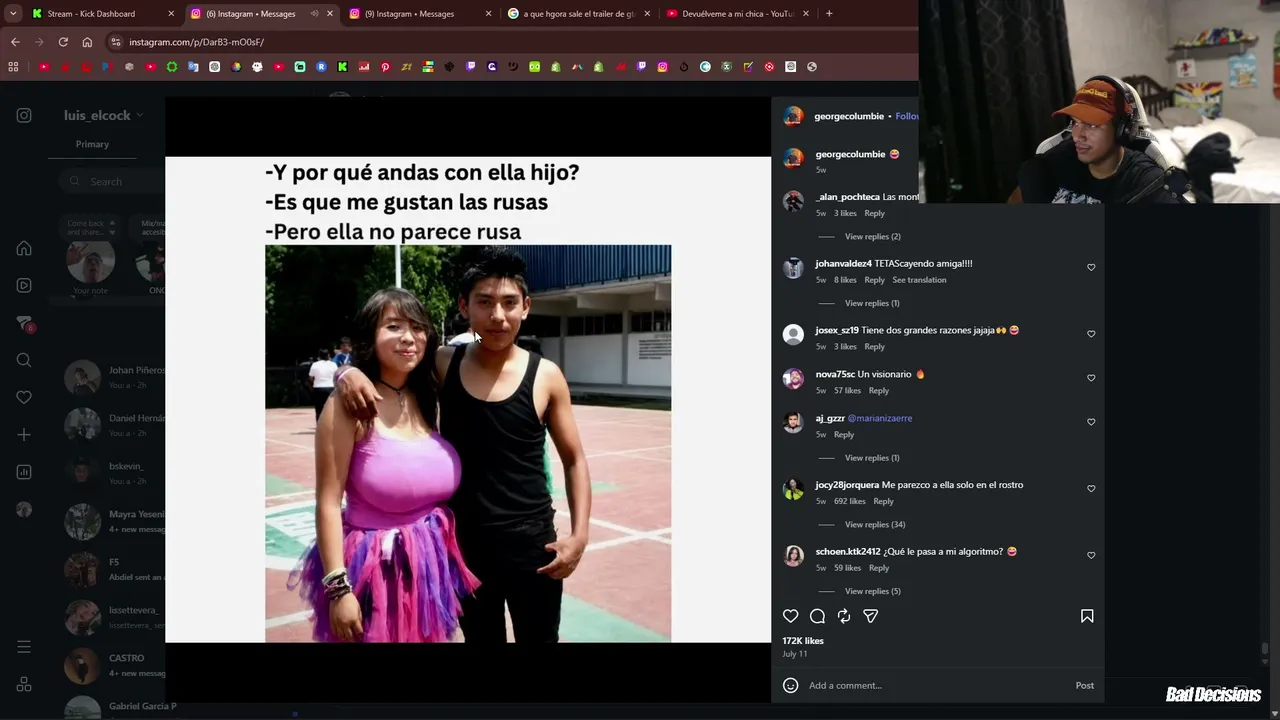1280x720 pixels.
Task: Open georgecolumbie's profile from the post header
Action: (x=849, y=116)
